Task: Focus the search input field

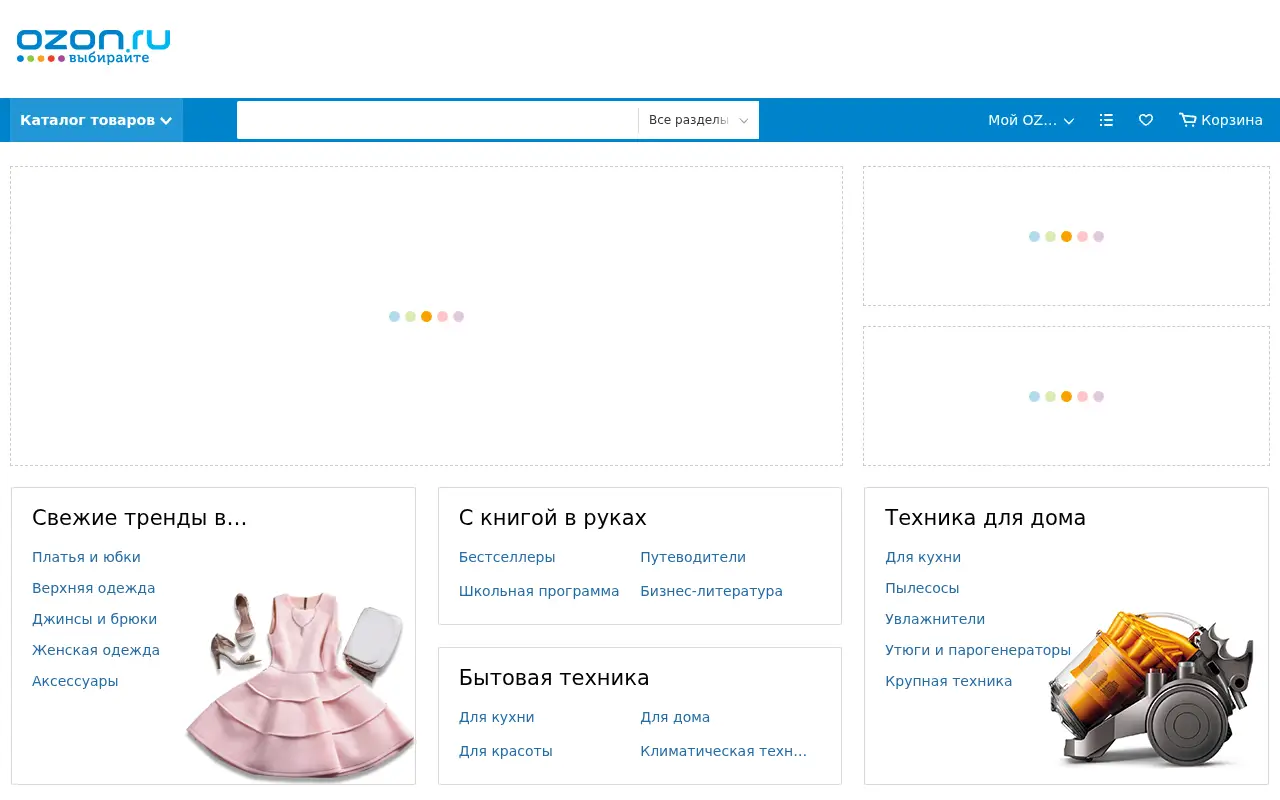Action: coord(437,120)
